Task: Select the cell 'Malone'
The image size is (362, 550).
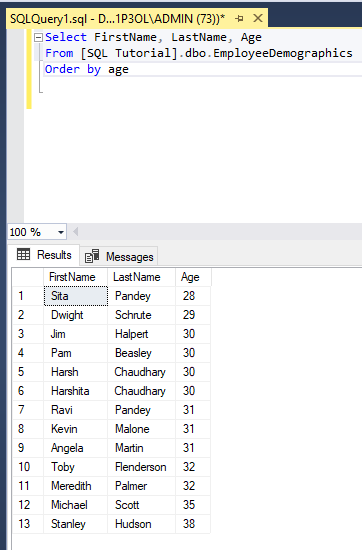Action: [141, 429]
